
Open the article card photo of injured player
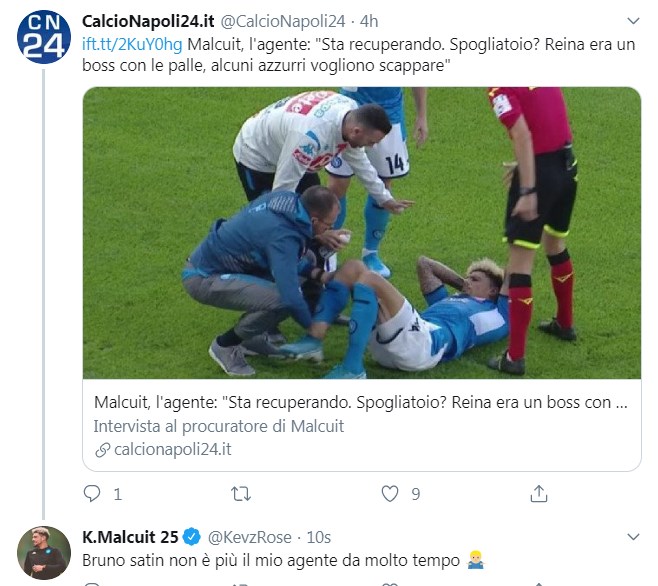point(362,233)
